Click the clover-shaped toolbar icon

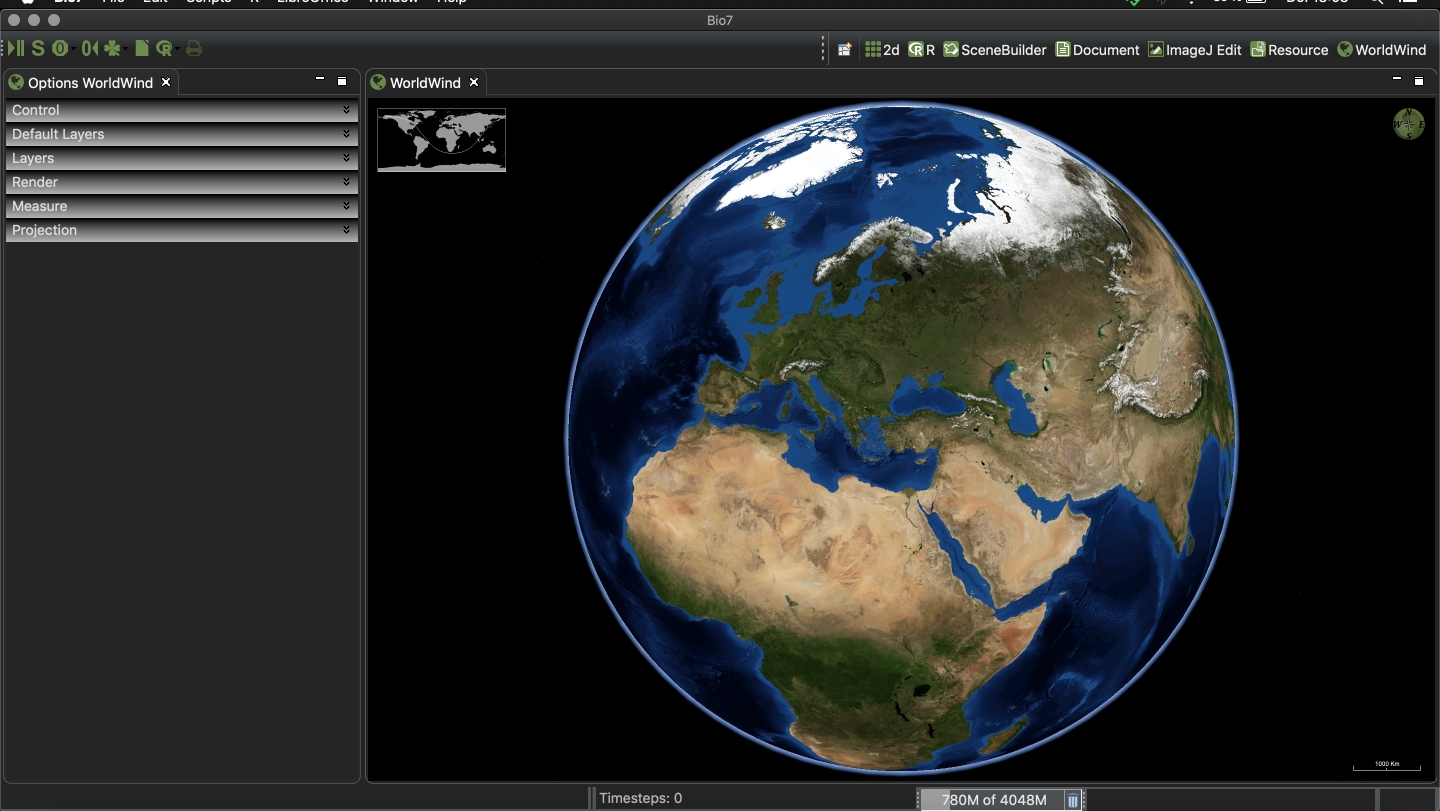coord(111,48)
